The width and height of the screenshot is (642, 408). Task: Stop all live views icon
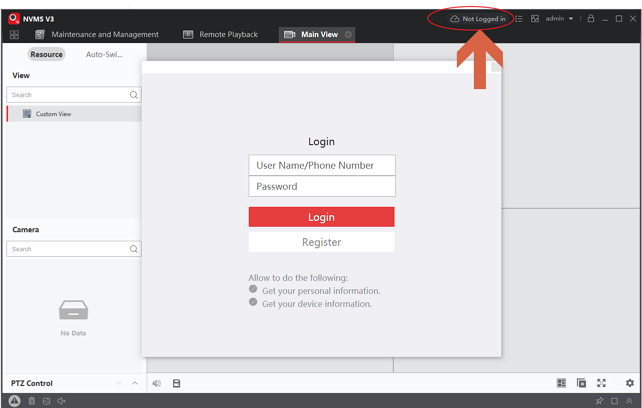tap(581, 383)
